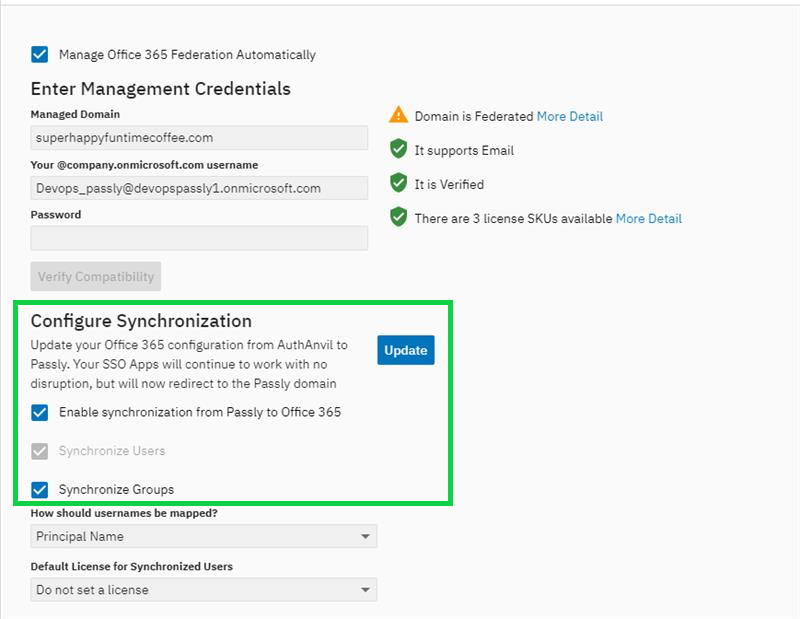Click the green shield beside It supports Email
Screen dimensions: 800x619
398,150
